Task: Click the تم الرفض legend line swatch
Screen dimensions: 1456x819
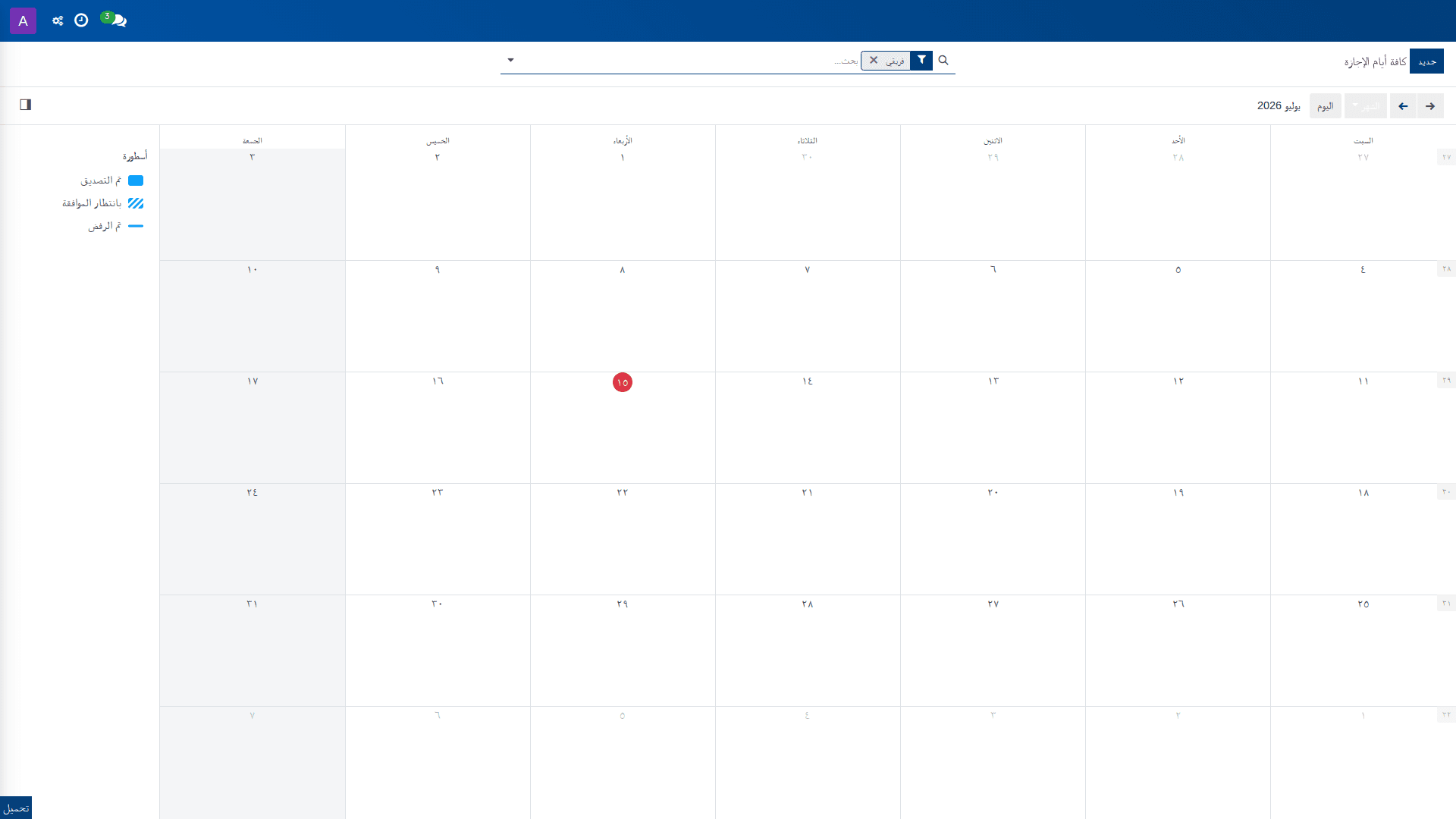Action: tap(136, 226)
